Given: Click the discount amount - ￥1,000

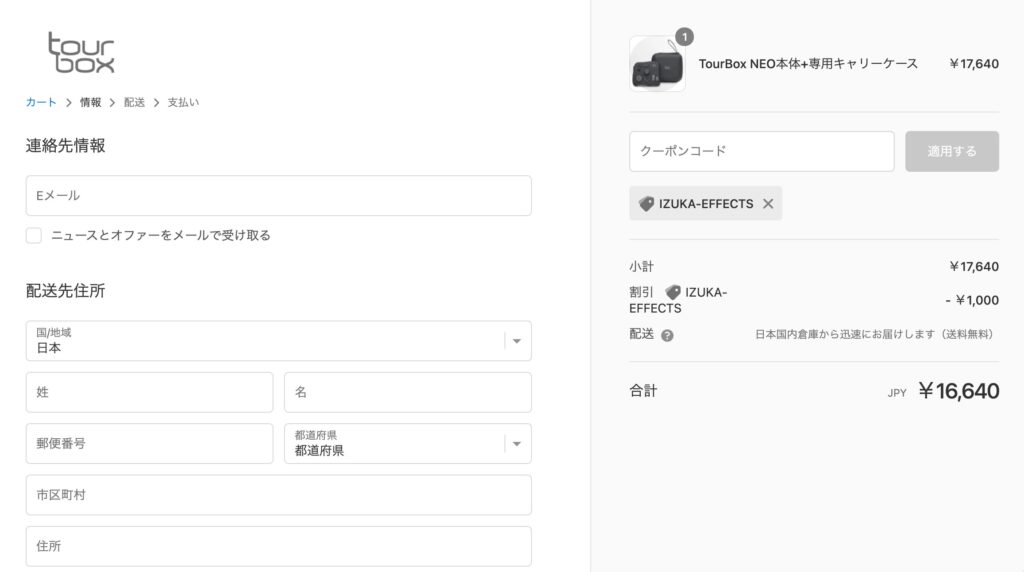Looking at the screenshot, I should pyautogui.click(x=972, y=300).
